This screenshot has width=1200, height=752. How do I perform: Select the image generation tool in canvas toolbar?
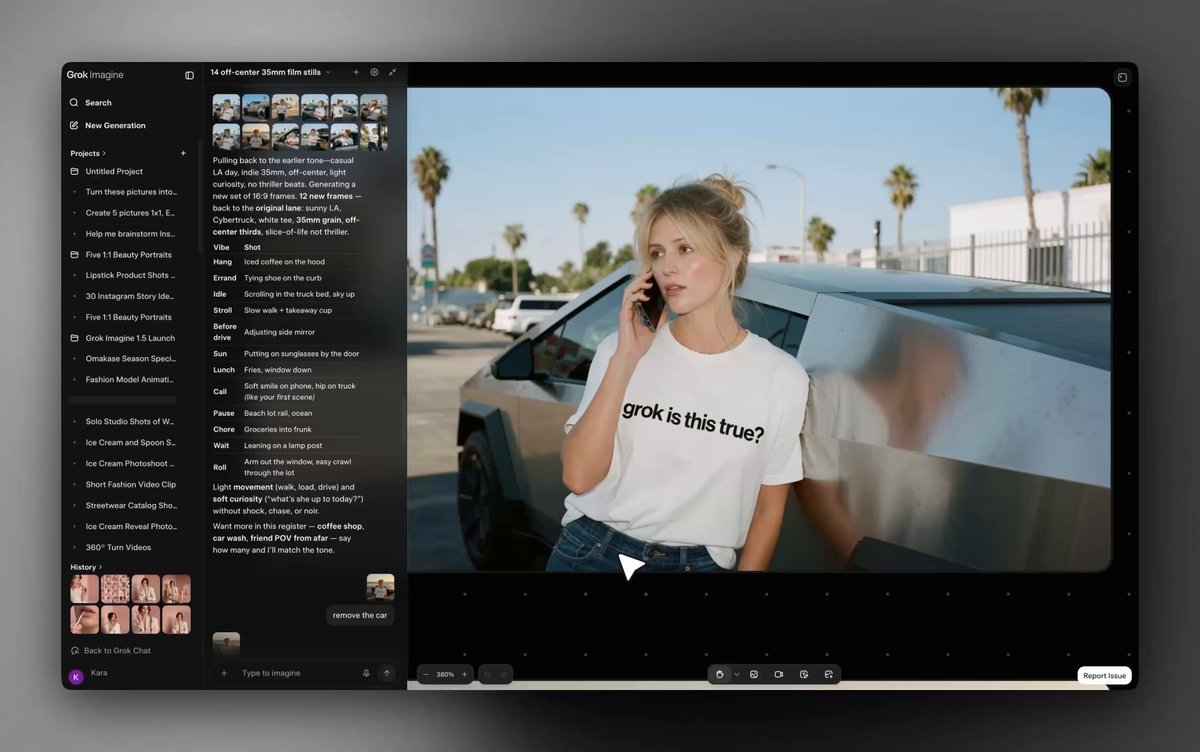pyautogui.click(x=754, y=675)
